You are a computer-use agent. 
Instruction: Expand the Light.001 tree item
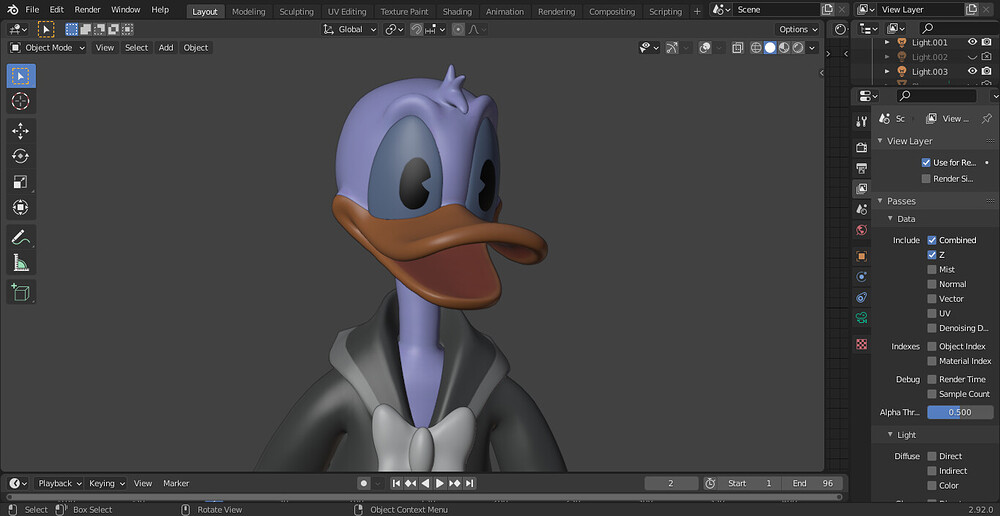pyautogui.click(x=886, y=42)
